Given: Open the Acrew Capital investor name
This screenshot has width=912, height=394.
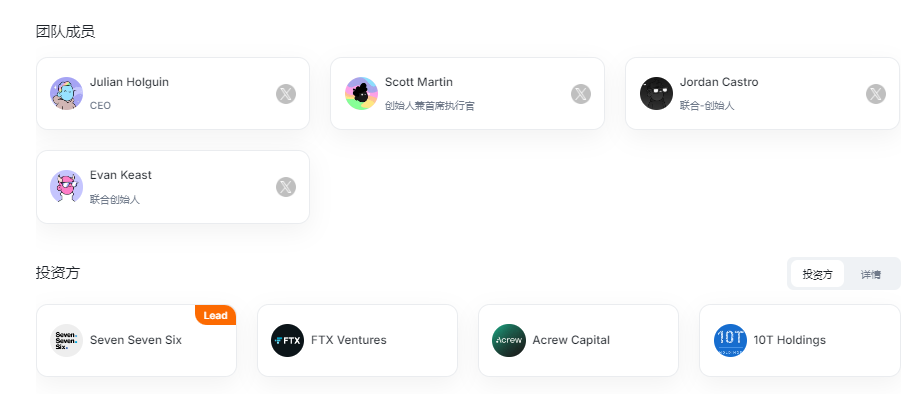Looking at the screenshot, I should pyautogui.click(x=571, y=340).
